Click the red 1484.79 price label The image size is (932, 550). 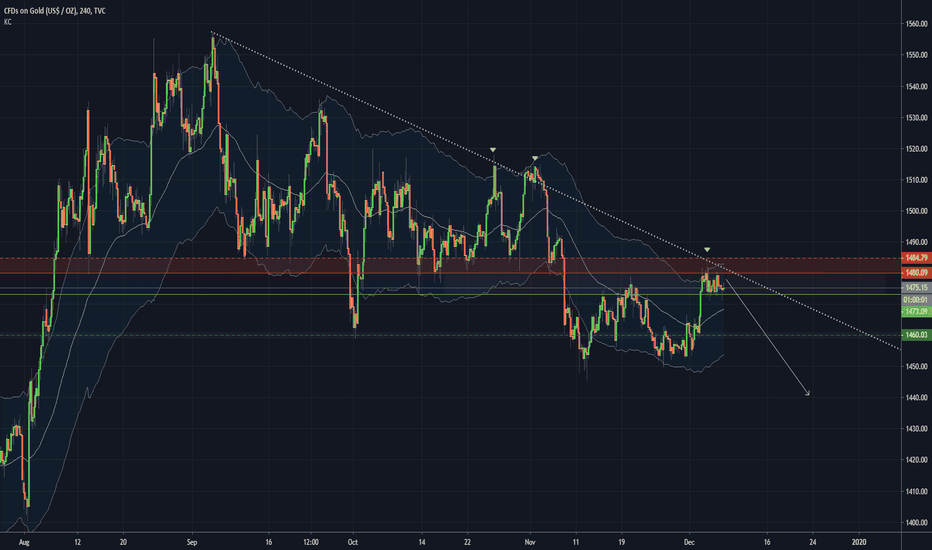917,258
